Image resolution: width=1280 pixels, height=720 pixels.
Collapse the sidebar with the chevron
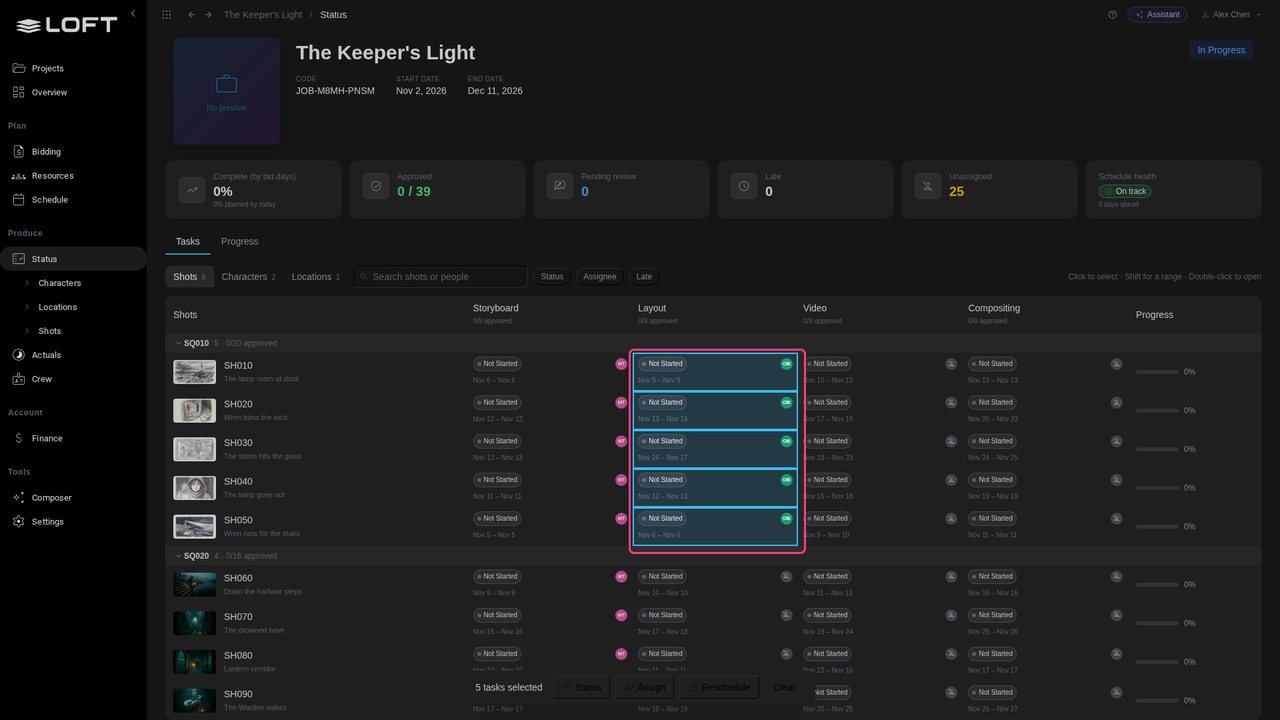point(133,13)
